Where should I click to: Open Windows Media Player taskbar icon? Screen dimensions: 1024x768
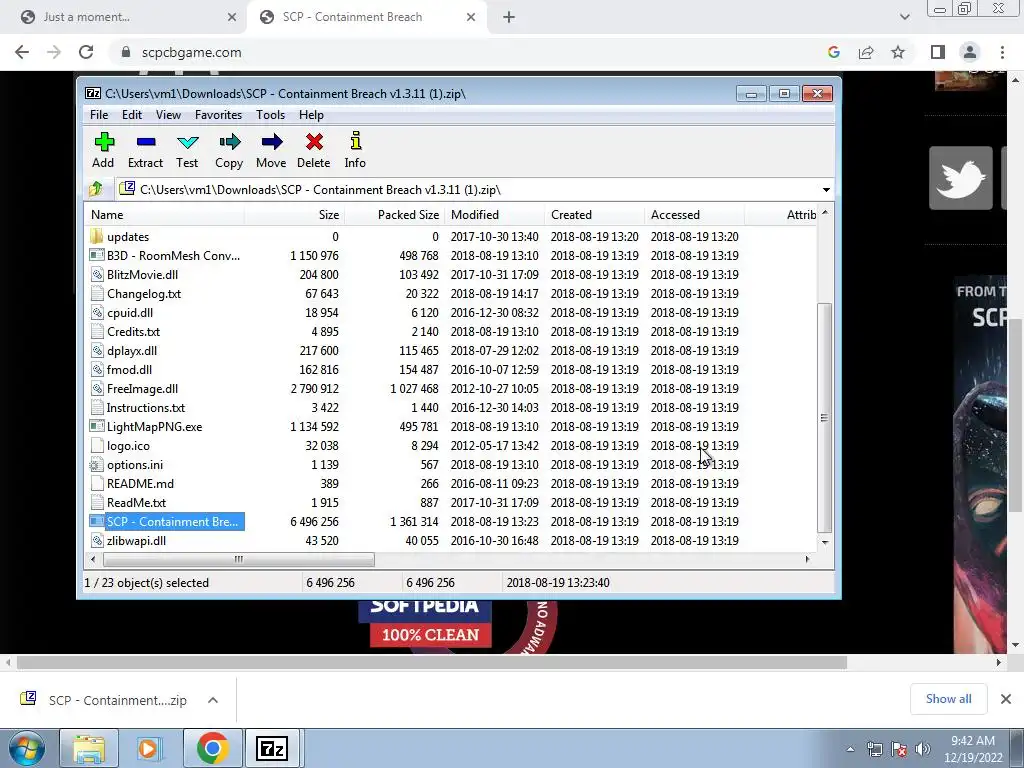click(x=148, y=748)
